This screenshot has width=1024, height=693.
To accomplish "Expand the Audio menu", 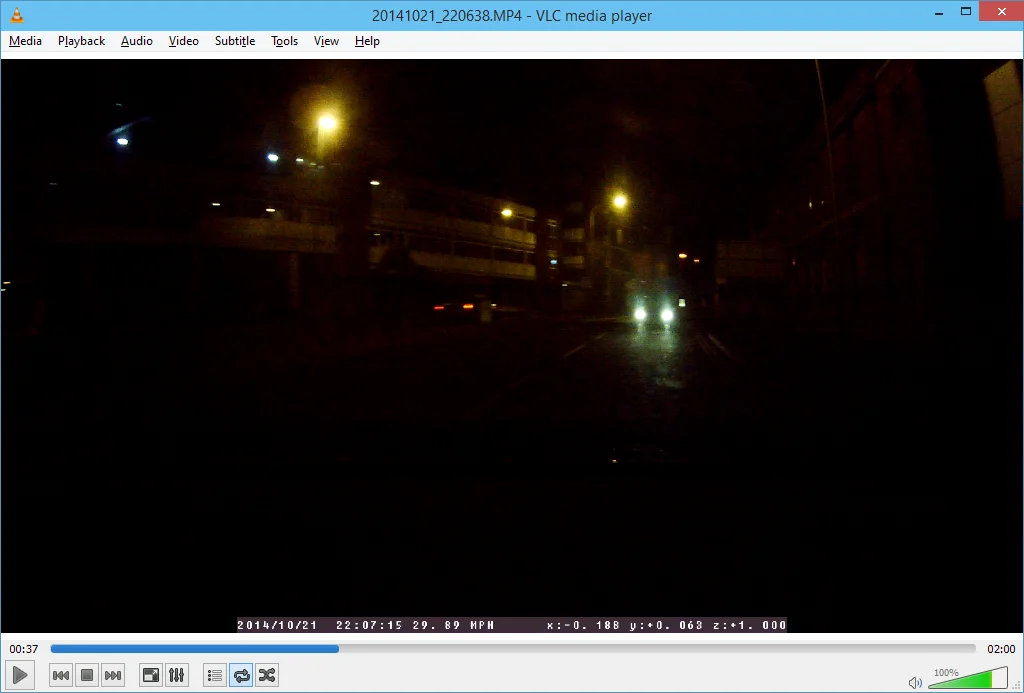I will [x=136, y=41].
